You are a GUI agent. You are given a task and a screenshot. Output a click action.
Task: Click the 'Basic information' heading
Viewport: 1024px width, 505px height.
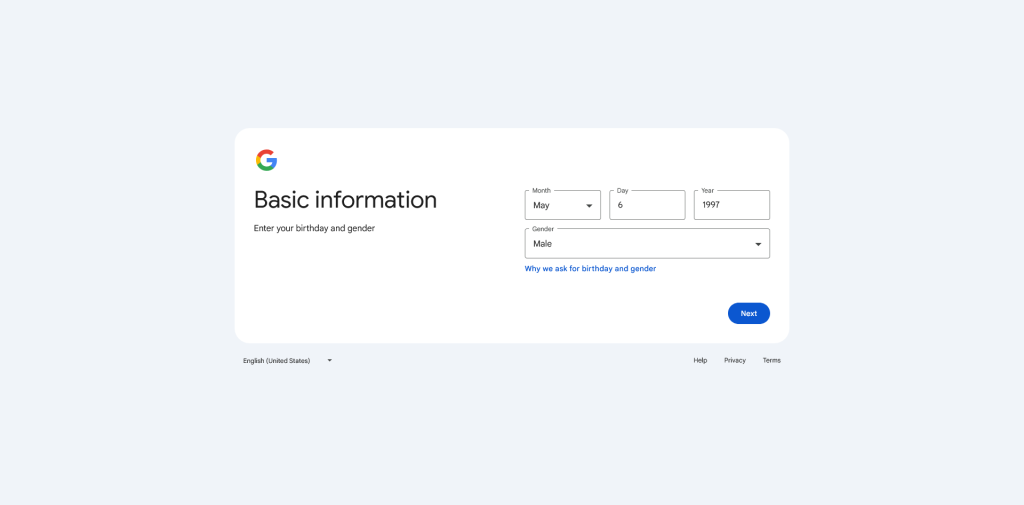point(345,200)
